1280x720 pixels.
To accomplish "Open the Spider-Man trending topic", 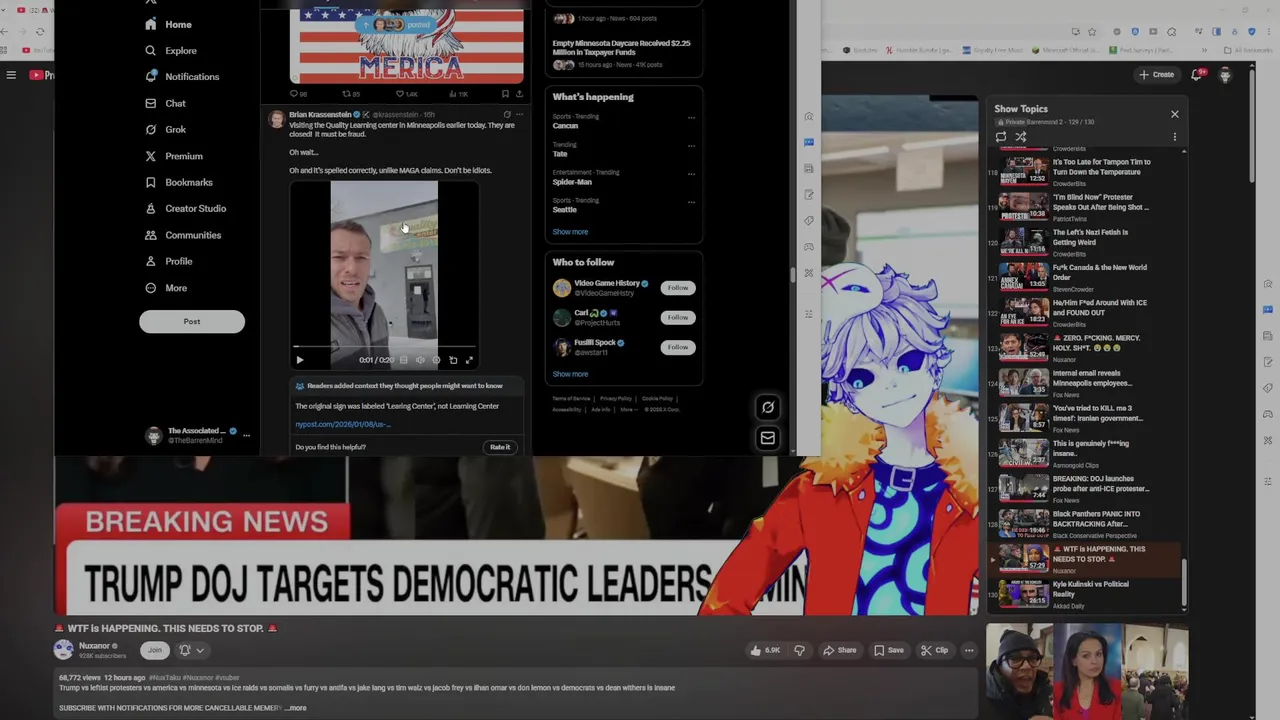I will tap(572, 182).
